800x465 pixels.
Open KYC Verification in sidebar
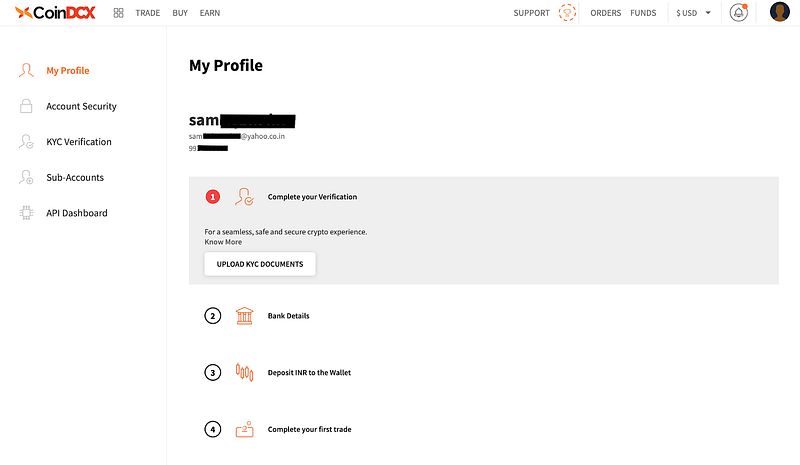click(79, 142)
